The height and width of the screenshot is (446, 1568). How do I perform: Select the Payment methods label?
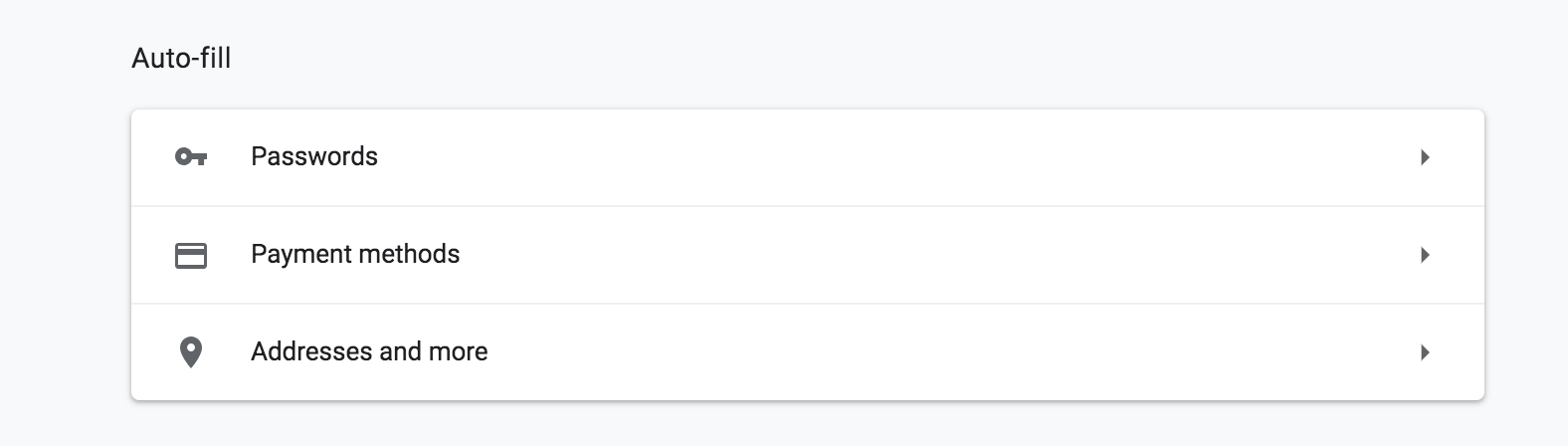coord(355,254)
